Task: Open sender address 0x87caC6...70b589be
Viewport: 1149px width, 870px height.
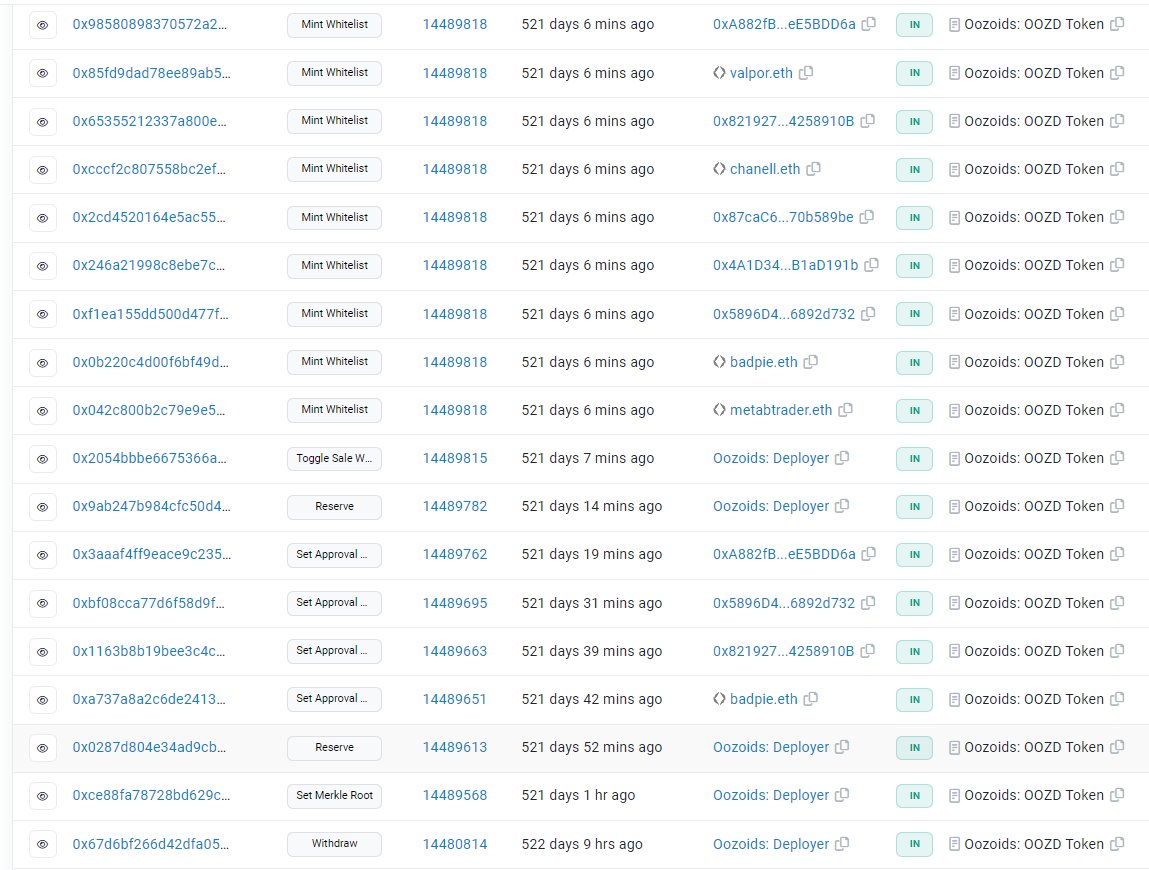Action: click(x=783, y=218)
